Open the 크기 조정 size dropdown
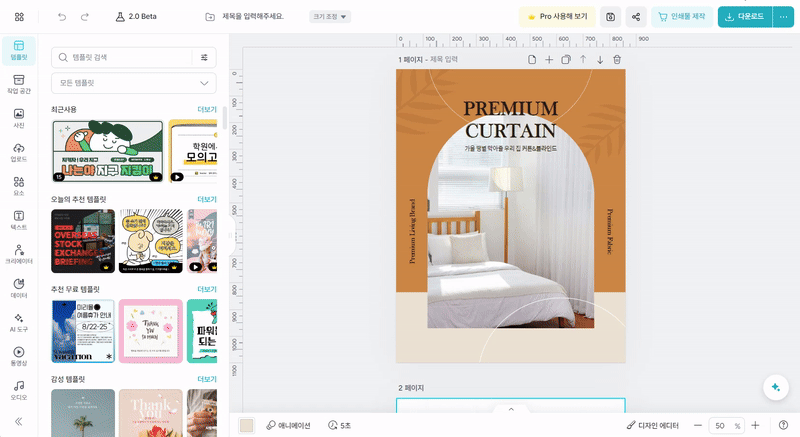Screen dimensions: 800x437 click(331, 17)
